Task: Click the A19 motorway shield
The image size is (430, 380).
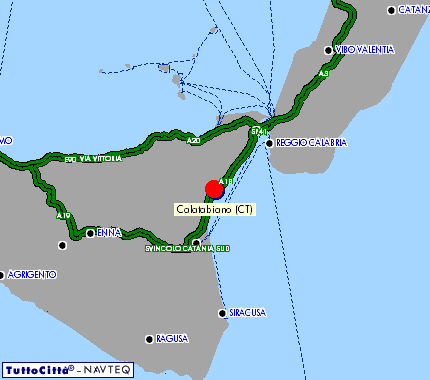Action: point(63,216)
